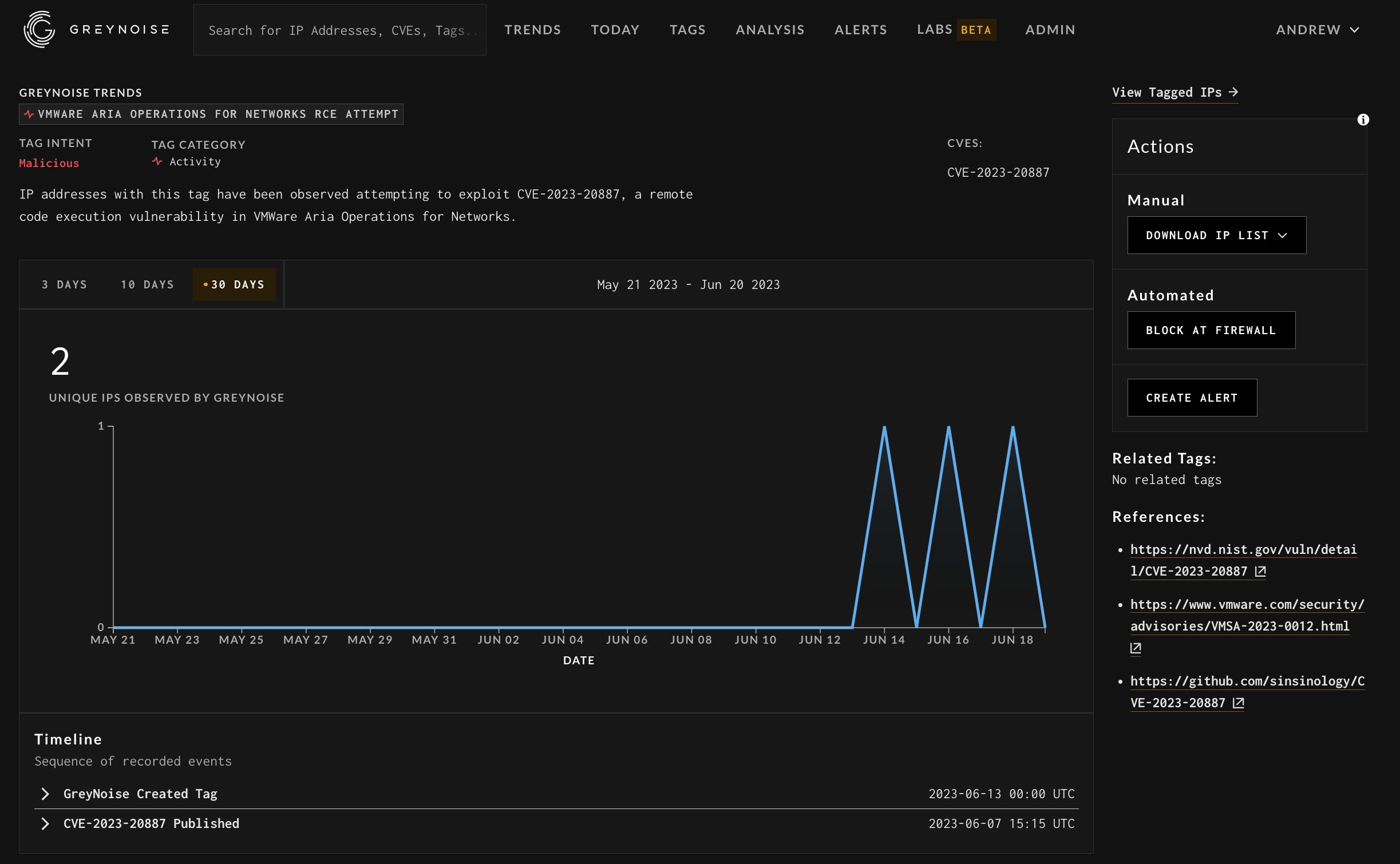This screenshot has height=864, width=1400.
Task: Select the 3 DAYS time range
Action: [64, 284]
